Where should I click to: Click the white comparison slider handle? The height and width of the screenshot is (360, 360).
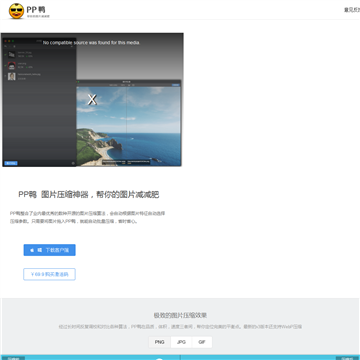[x=159, y=359]
